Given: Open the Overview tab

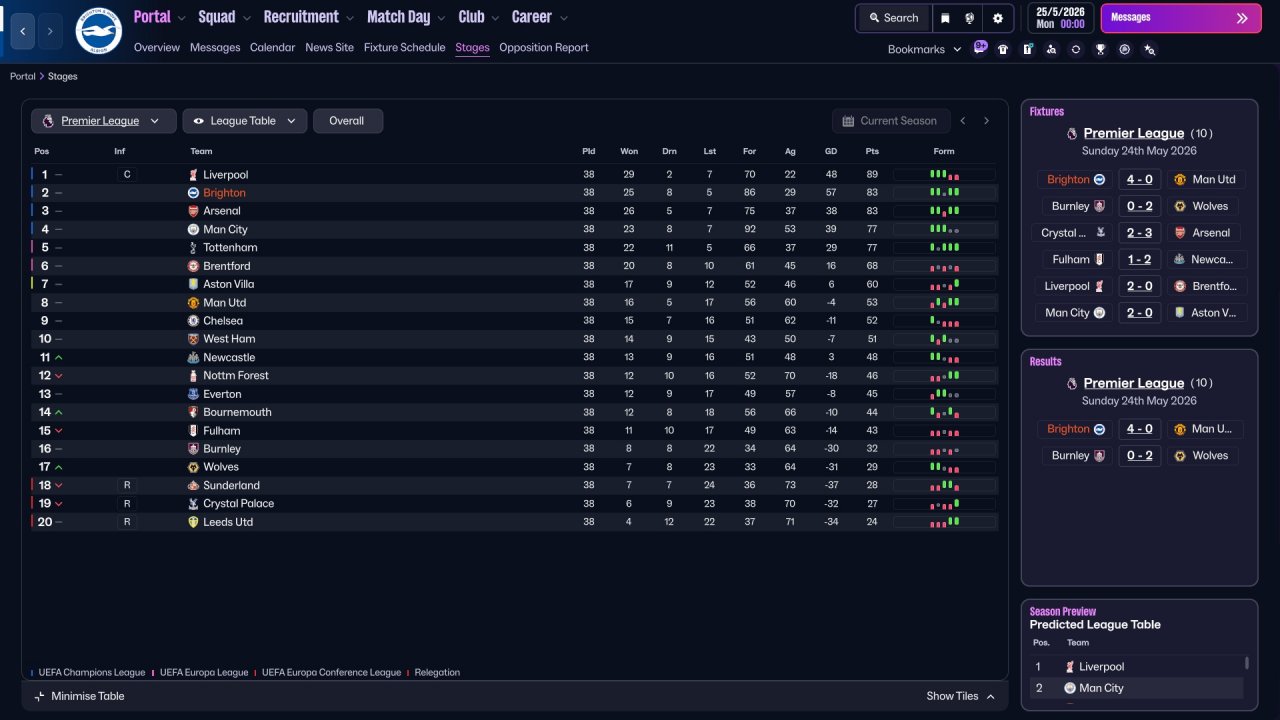Looking at the screenshot, I should pos(157,47).
